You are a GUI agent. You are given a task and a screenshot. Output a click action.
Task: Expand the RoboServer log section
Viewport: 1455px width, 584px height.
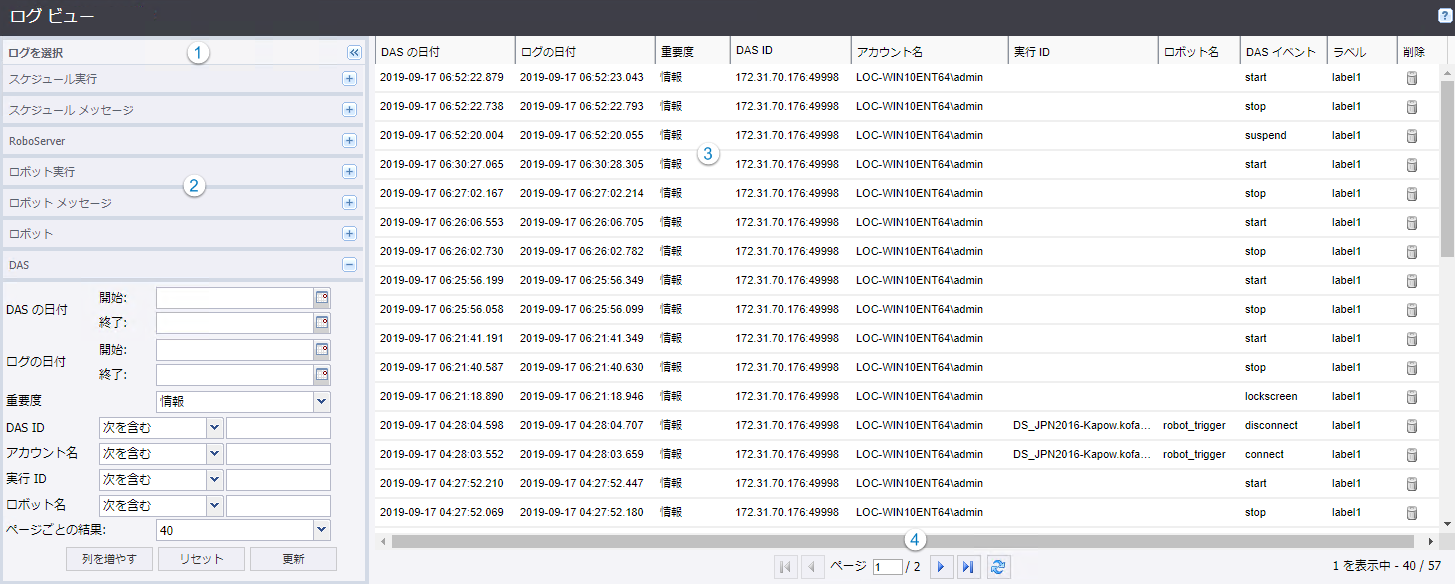[x=349, y=141]
